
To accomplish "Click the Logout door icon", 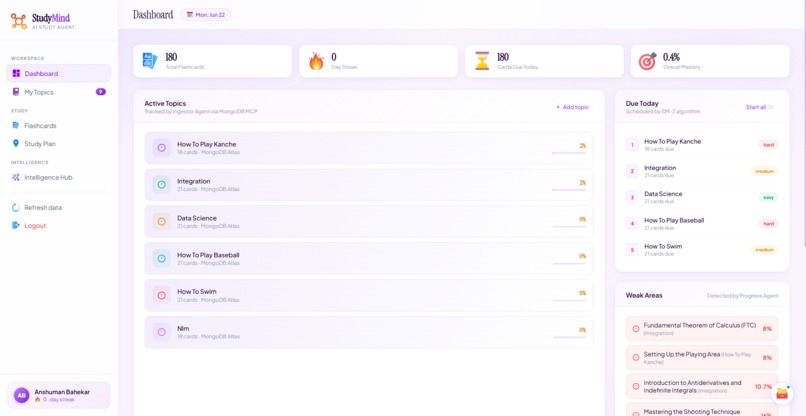I will point(16,225).
